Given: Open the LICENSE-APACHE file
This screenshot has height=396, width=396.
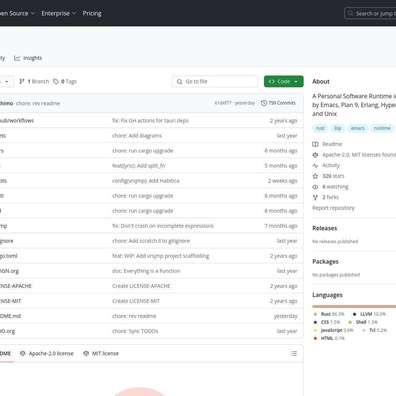Looking at the screenshot, I should pos(15,286).
